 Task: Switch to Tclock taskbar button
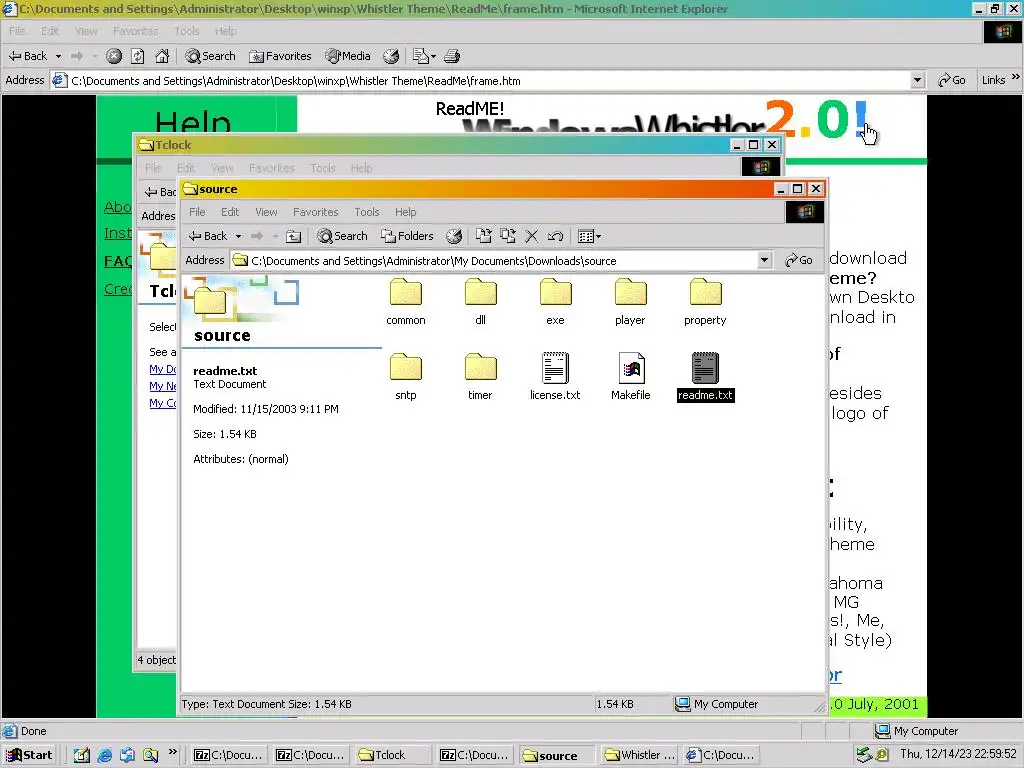(x=393, y=755)
